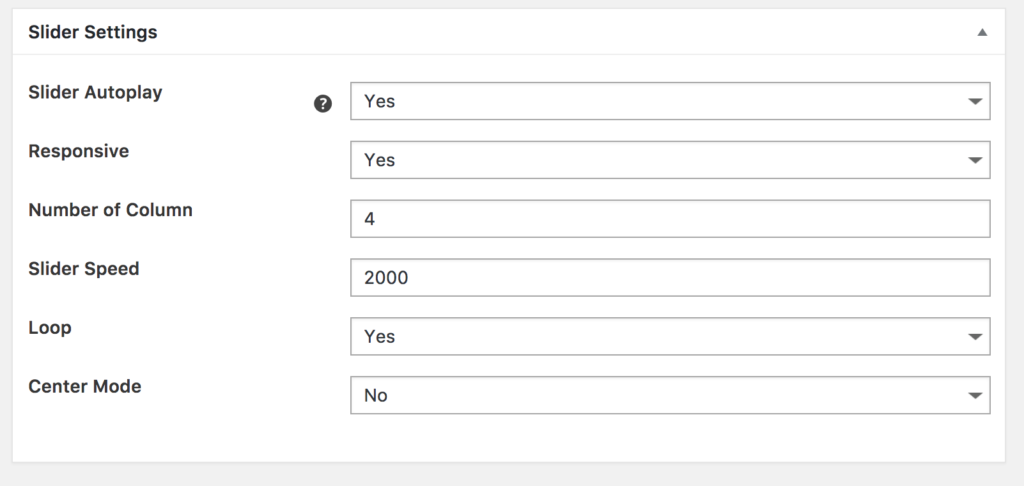The image size is (1024, 486).
Task: Click the arrow on the Center Mode select
Action: pos(975,395)
